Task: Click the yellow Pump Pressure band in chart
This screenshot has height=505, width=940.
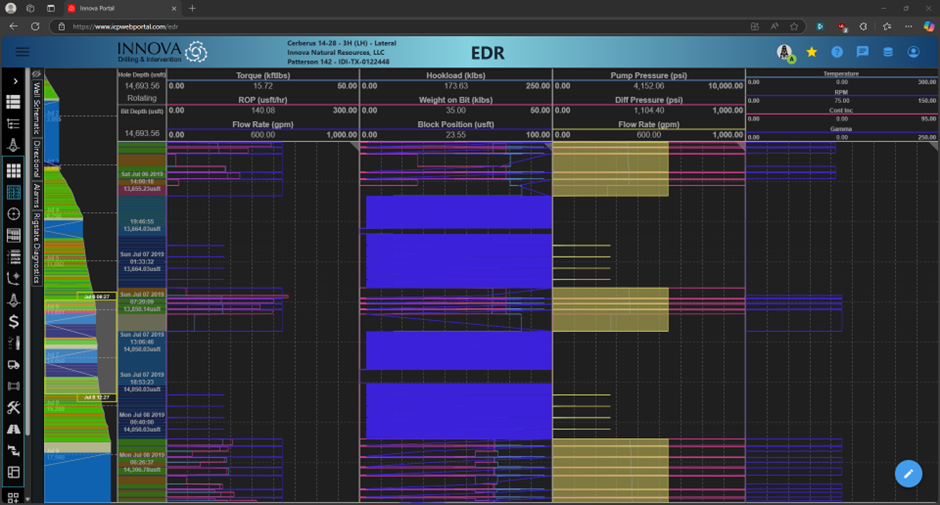Action: pos(610,168)
